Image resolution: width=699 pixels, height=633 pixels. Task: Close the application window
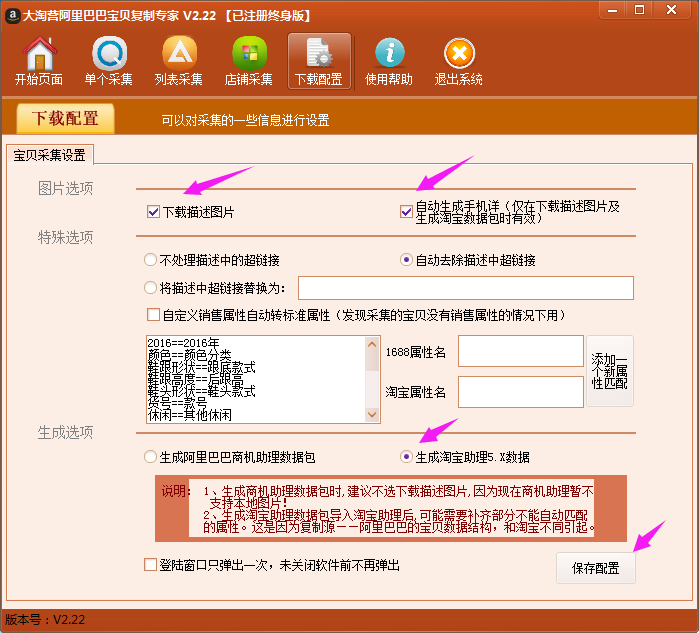672,10
